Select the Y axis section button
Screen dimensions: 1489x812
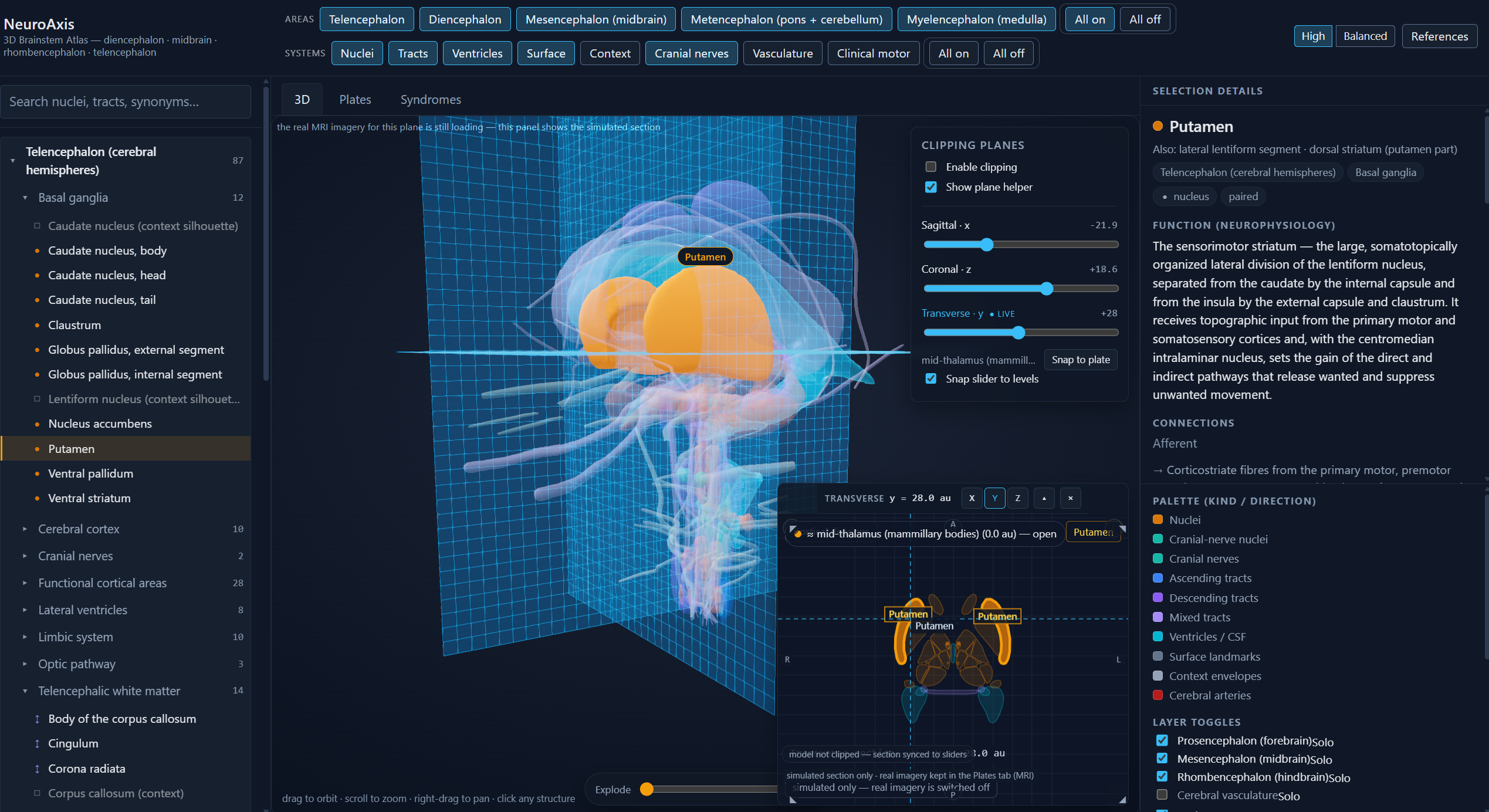(994, 498)
